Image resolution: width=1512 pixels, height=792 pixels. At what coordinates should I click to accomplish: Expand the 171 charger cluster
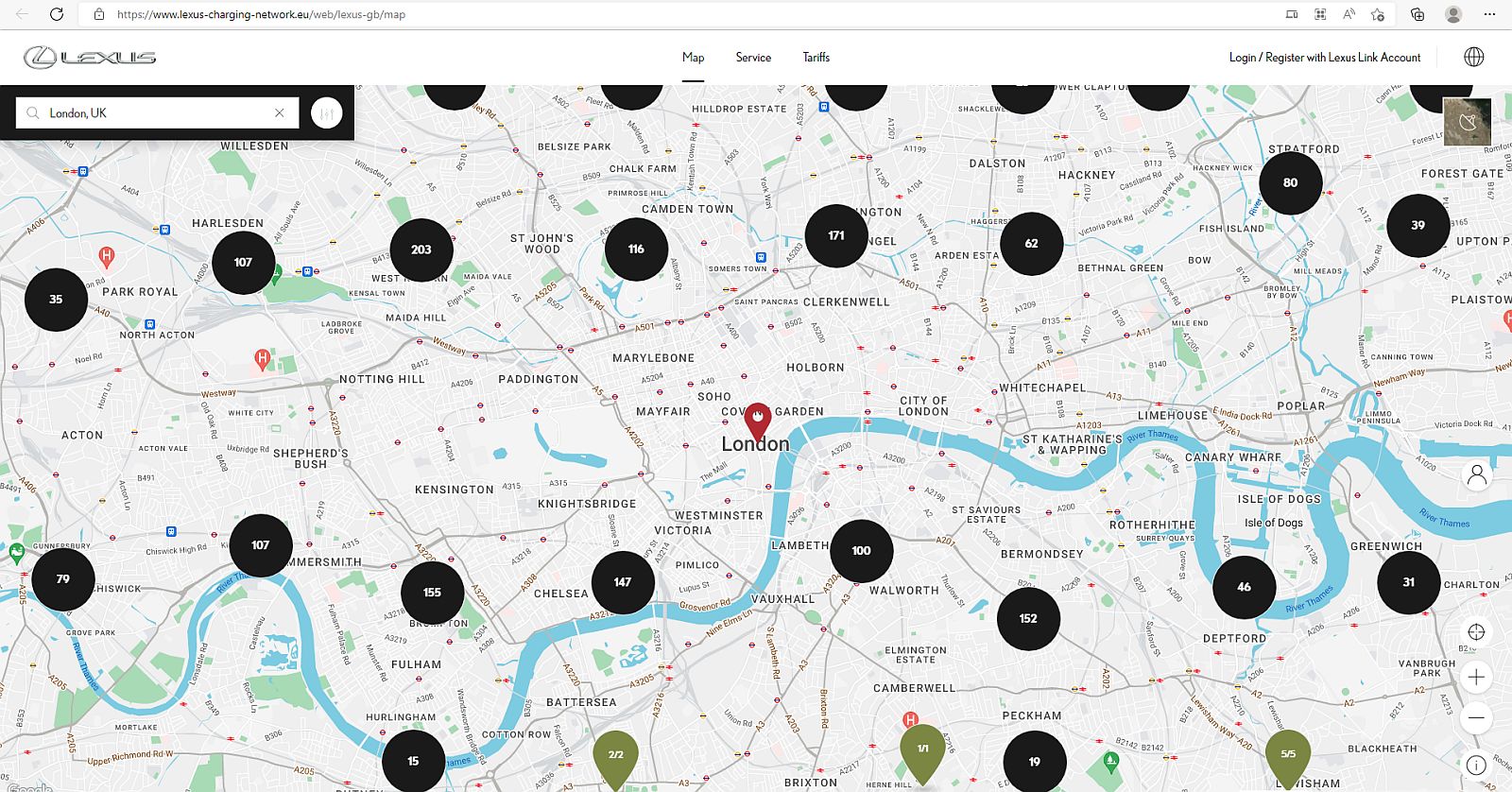pyautogui.click(x=836, y=235)
